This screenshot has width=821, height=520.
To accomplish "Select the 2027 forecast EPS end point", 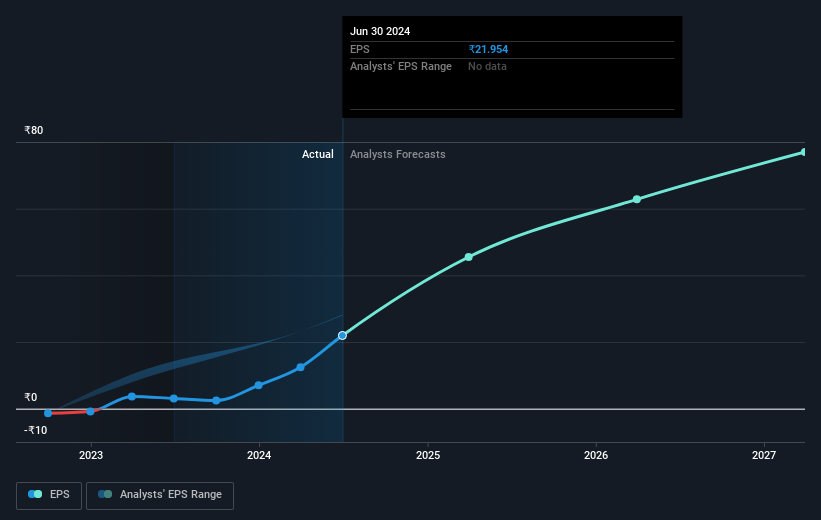I will 804,152.
